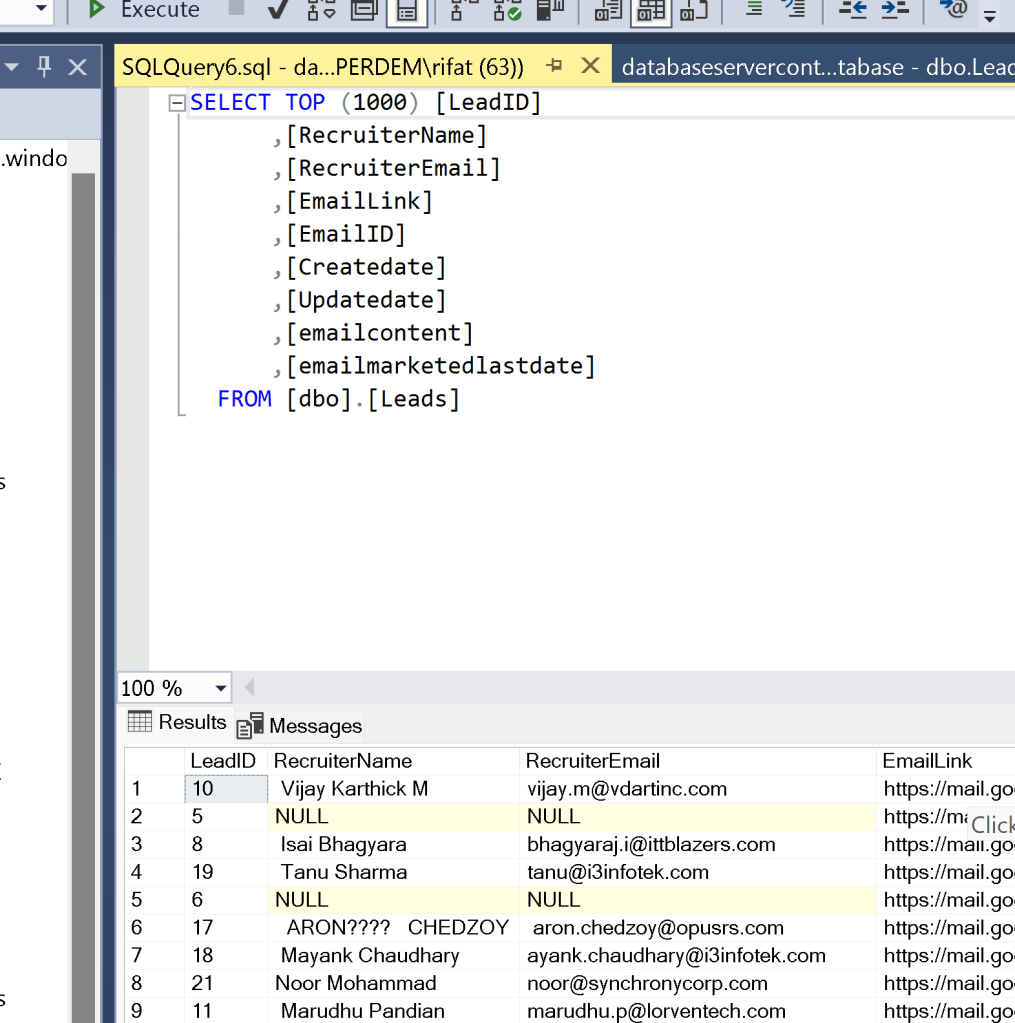The height and width of the screenshot is (1023, 1015).
Task: Select cell 'bhagyaraj.i@ittblazers.com'
Action: tap(698, 844)
